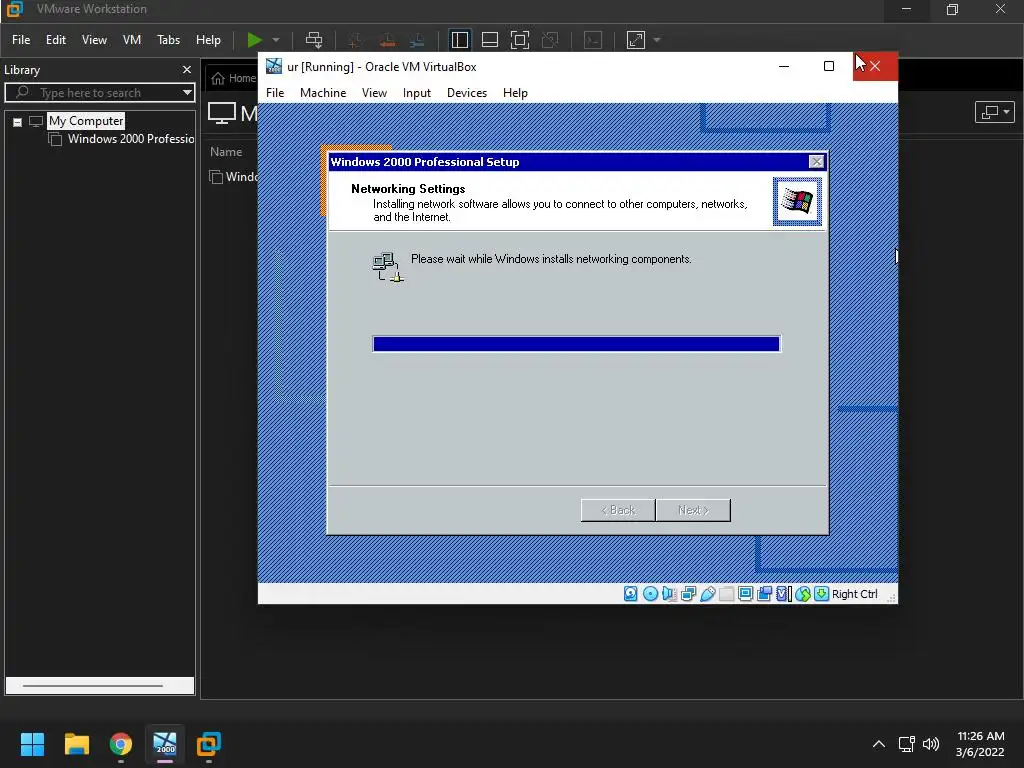The image size is (1024, 768).
Task: Open the snapshot manager toolbar icon
Action: pyautogui.click(x=417, y=40)
